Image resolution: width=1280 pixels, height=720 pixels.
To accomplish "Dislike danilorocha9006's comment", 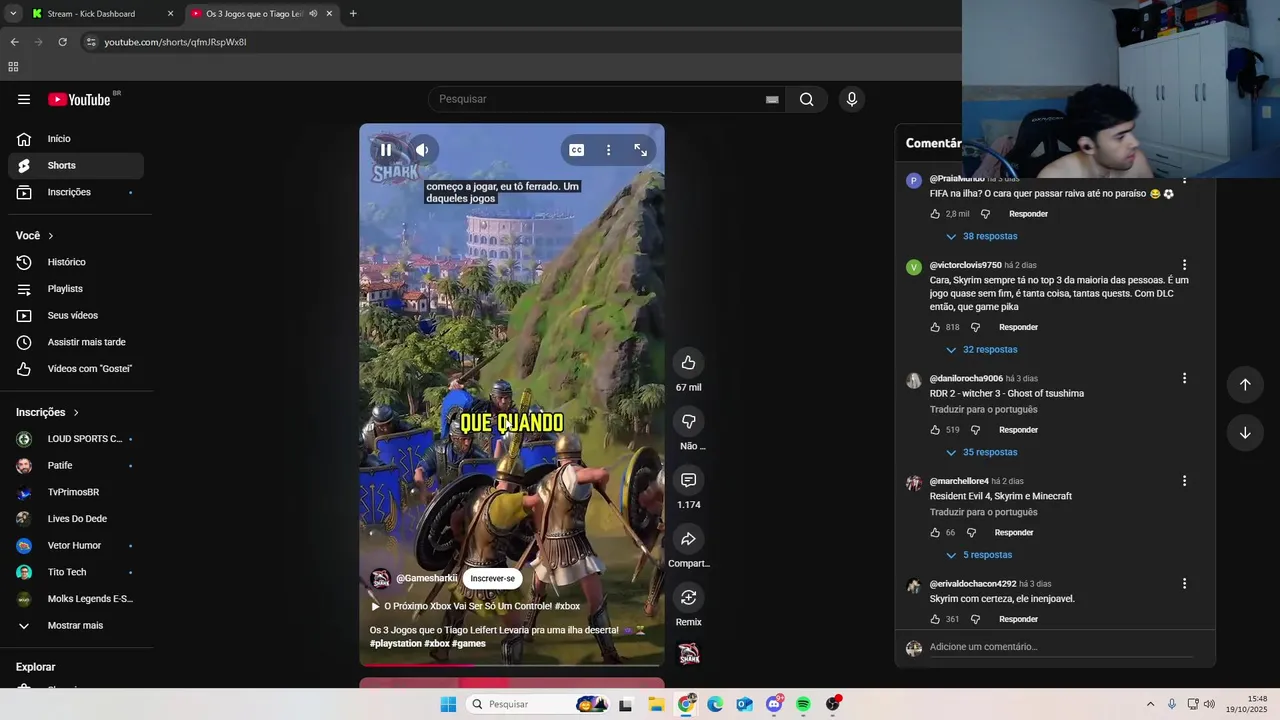I will 975,430.
